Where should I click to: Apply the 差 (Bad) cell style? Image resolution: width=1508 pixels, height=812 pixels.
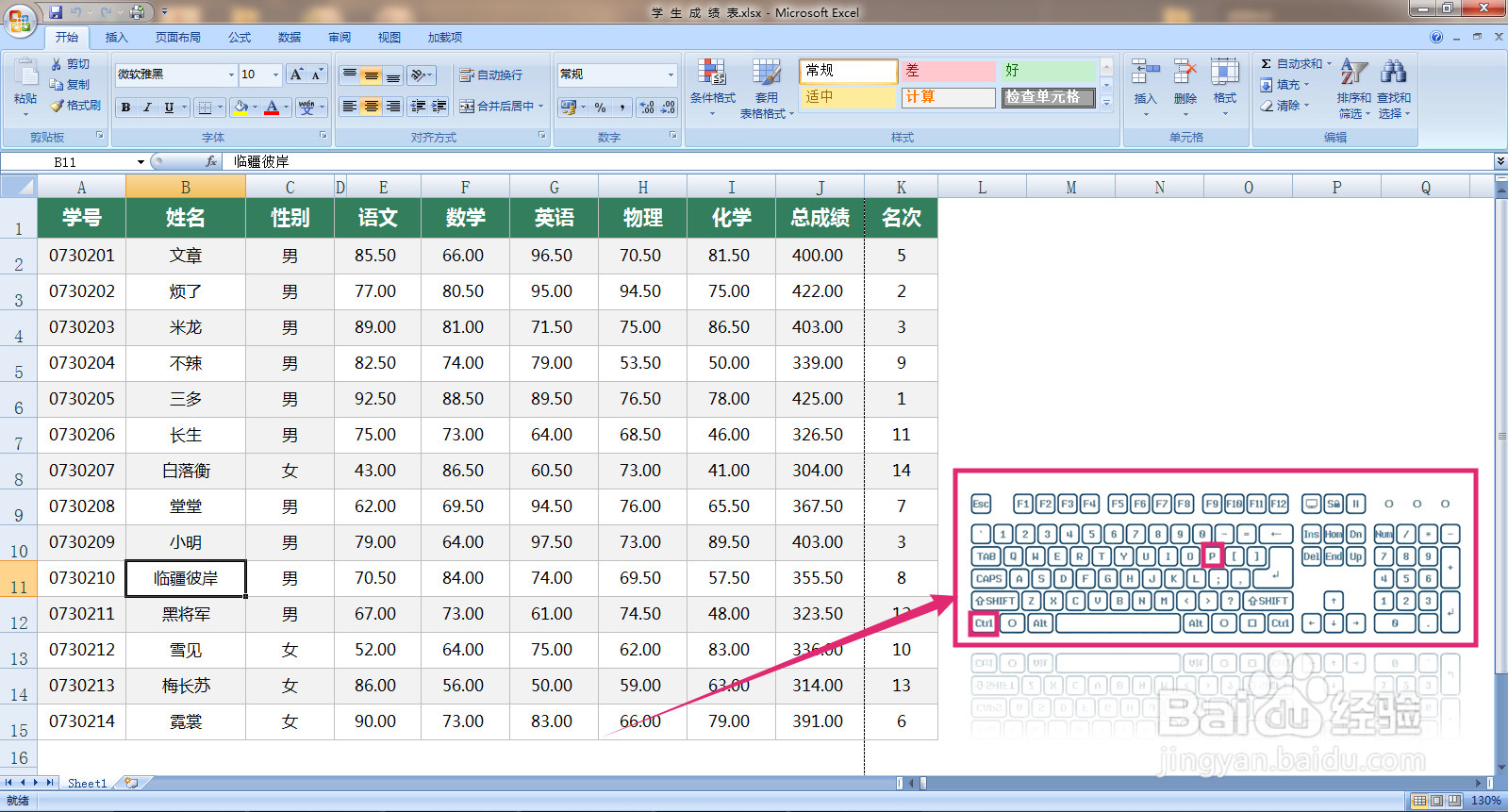coord(948,71)
